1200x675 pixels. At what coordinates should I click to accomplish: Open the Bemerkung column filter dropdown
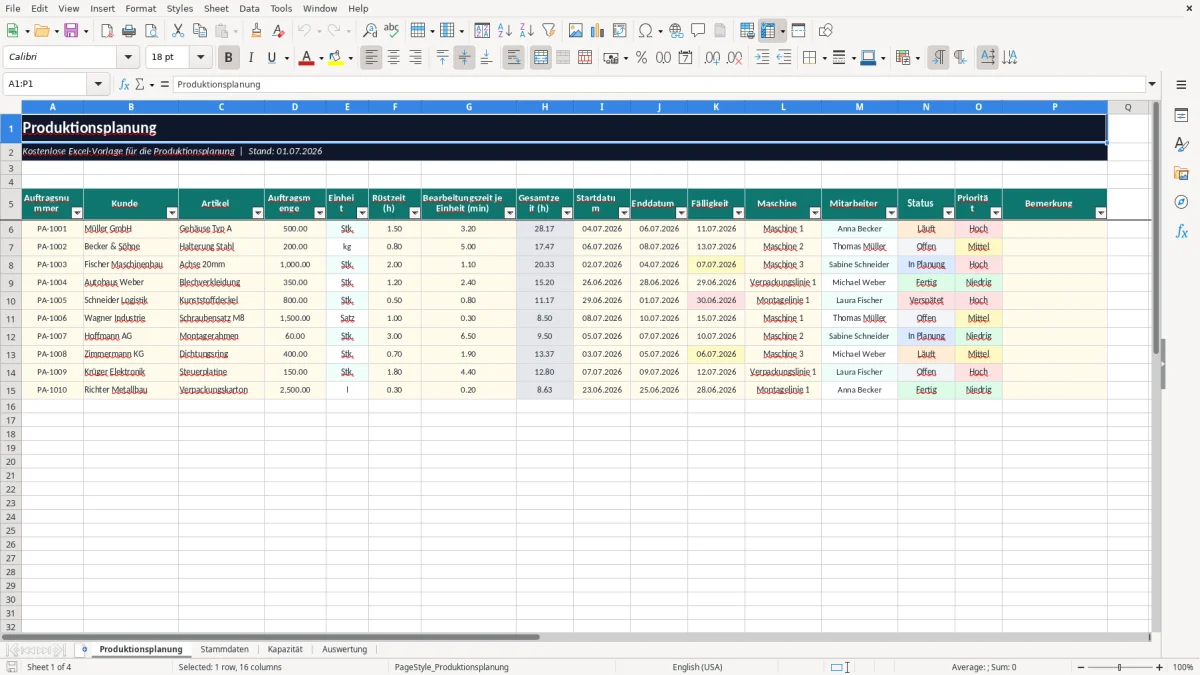point(1101,213)
